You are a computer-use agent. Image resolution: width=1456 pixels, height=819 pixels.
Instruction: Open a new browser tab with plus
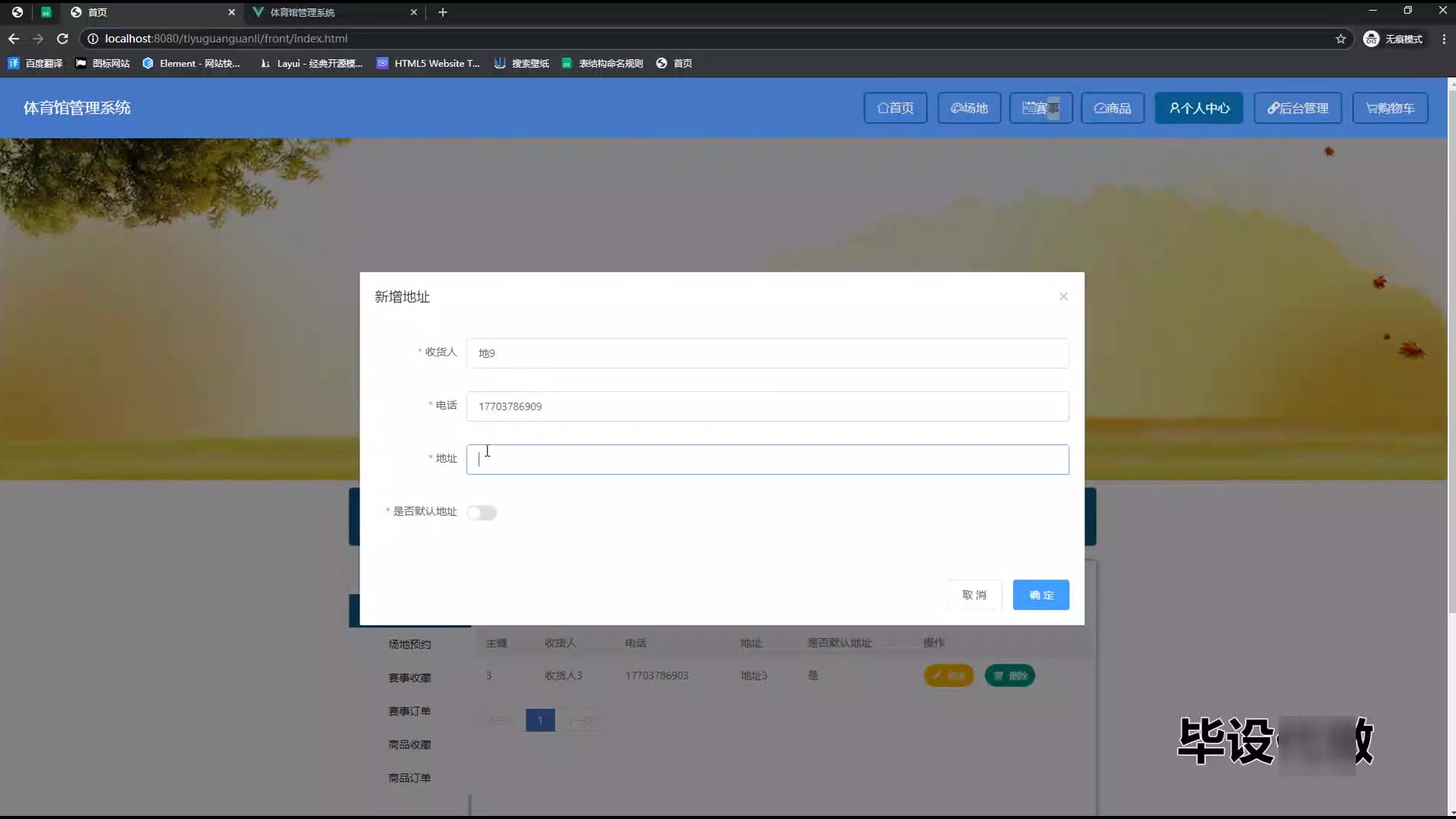[x=443, y=12]
